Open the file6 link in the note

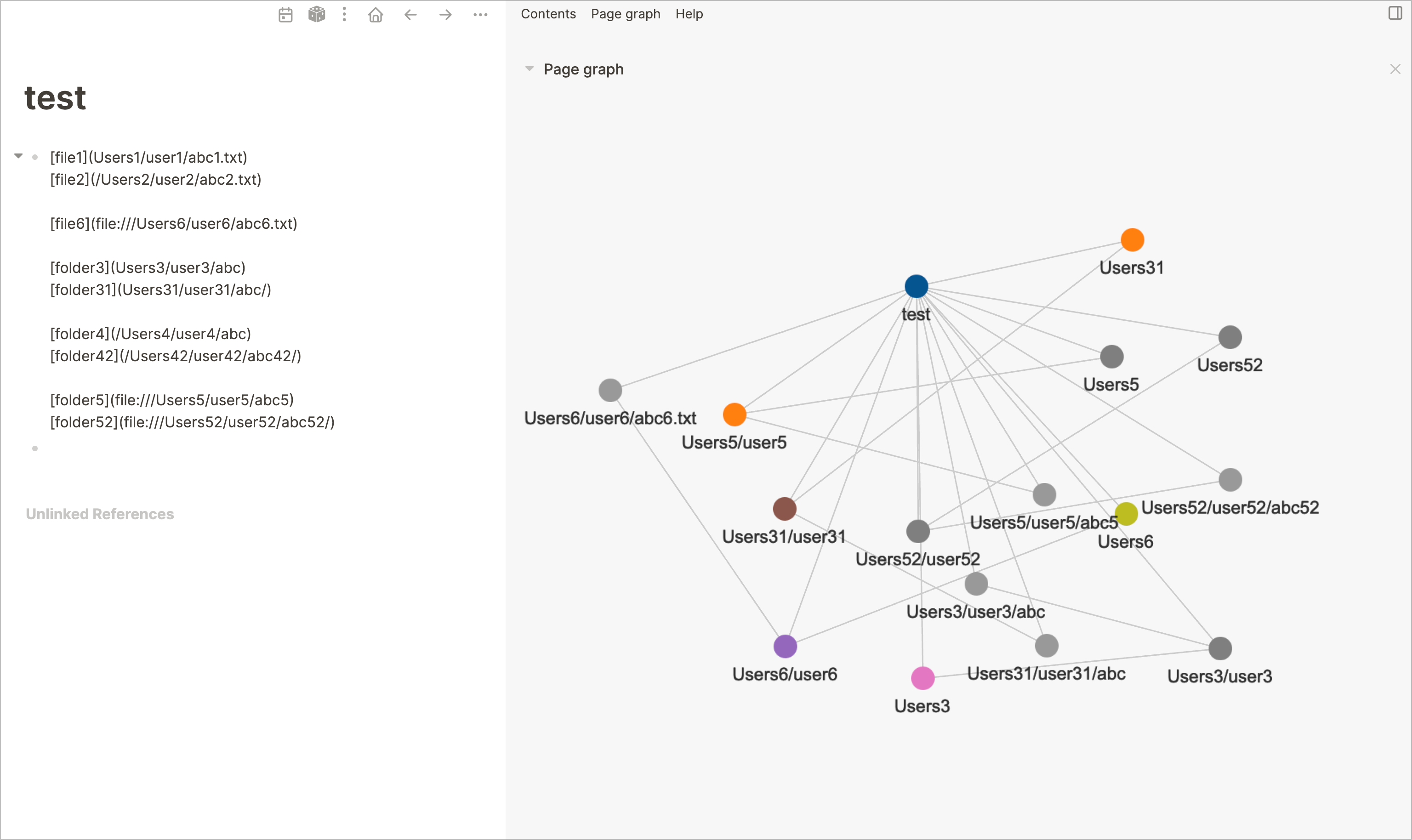pyautogui.click(x=173, y=223)
